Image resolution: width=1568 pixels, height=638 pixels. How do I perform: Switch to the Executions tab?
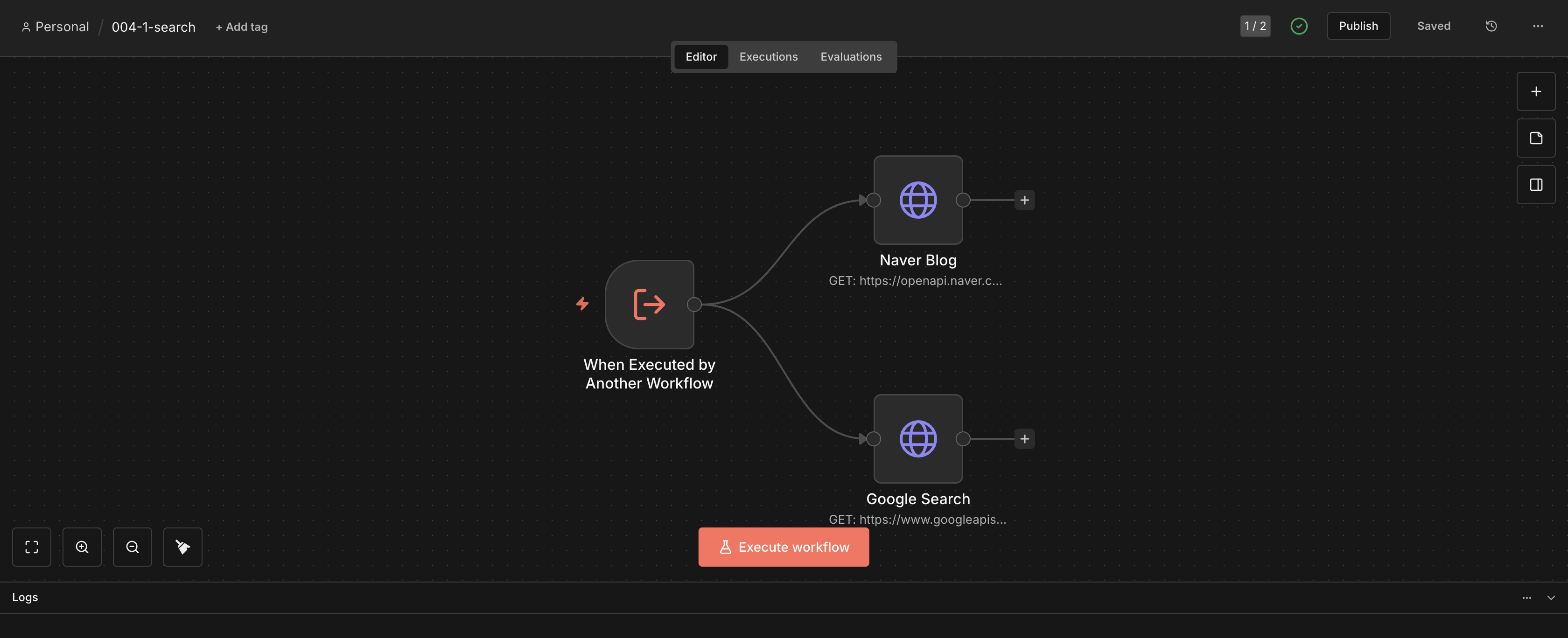coord(768,56)
